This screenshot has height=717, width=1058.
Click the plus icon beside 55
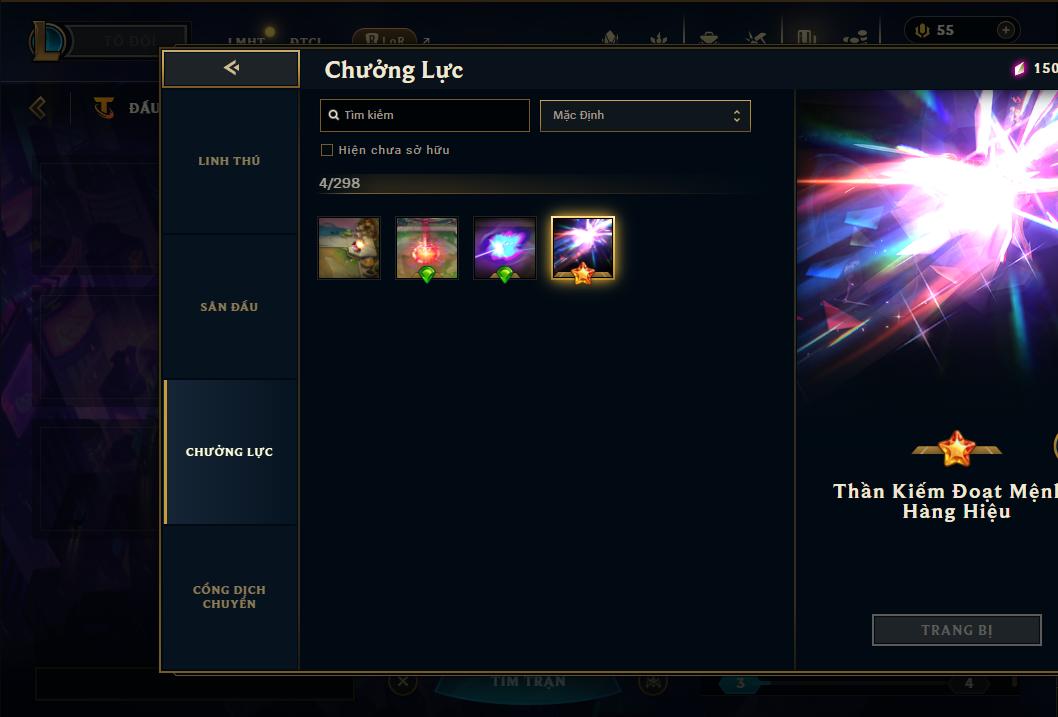coord(1005,30)
